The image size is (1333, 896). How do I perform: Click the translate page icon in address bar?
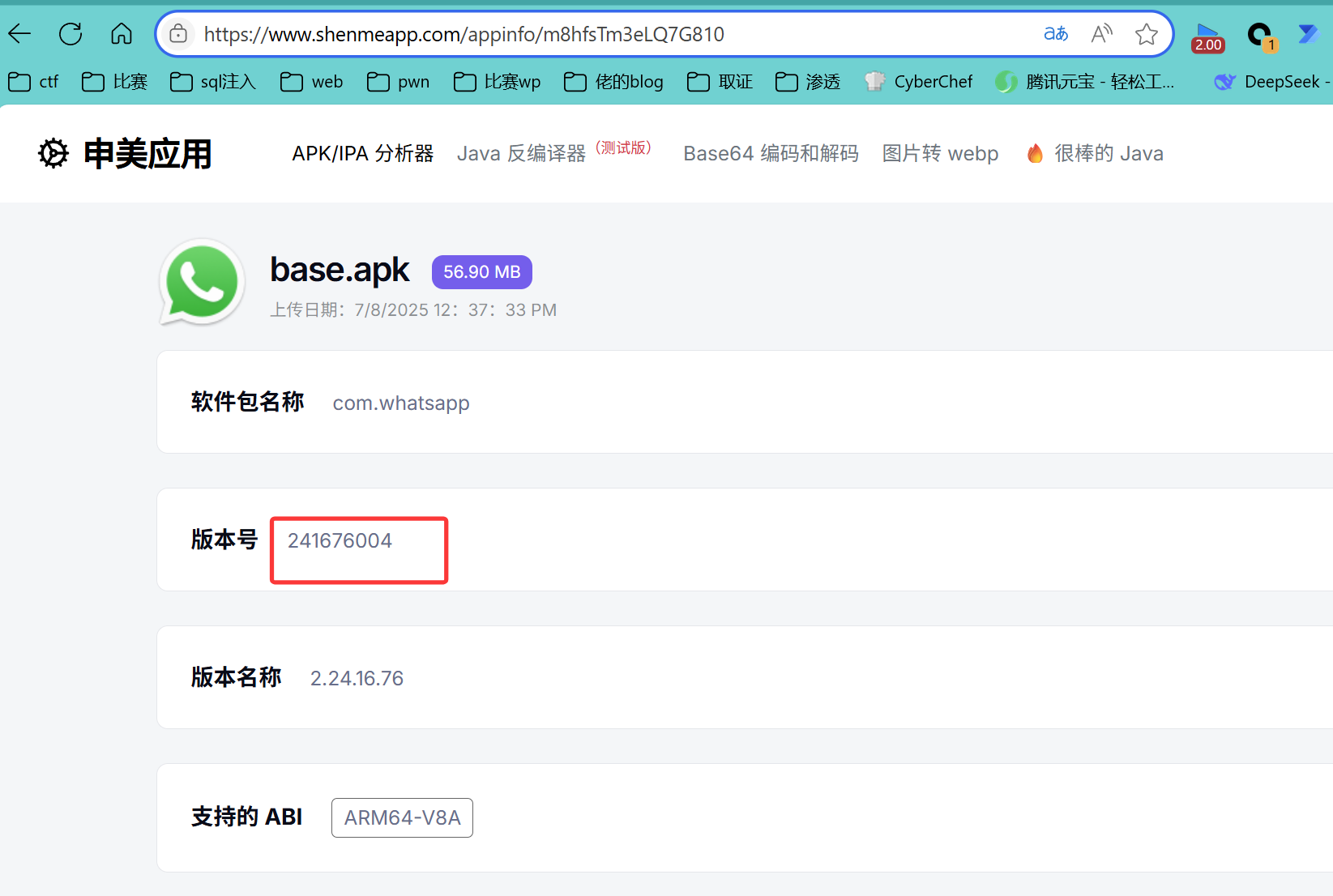click(1056, 34)
